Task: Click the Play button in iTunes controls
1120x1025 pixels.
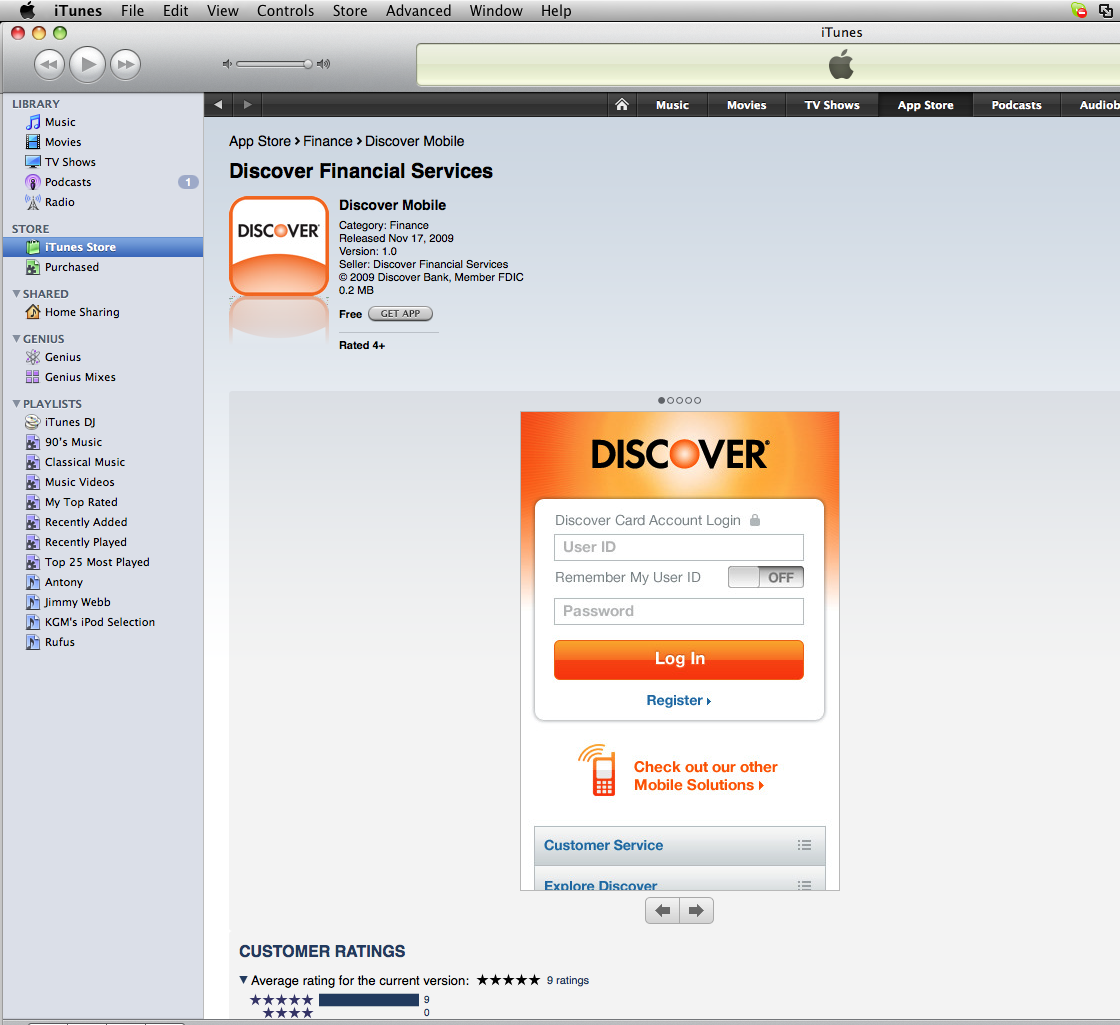Action: (x=88, y=64)
